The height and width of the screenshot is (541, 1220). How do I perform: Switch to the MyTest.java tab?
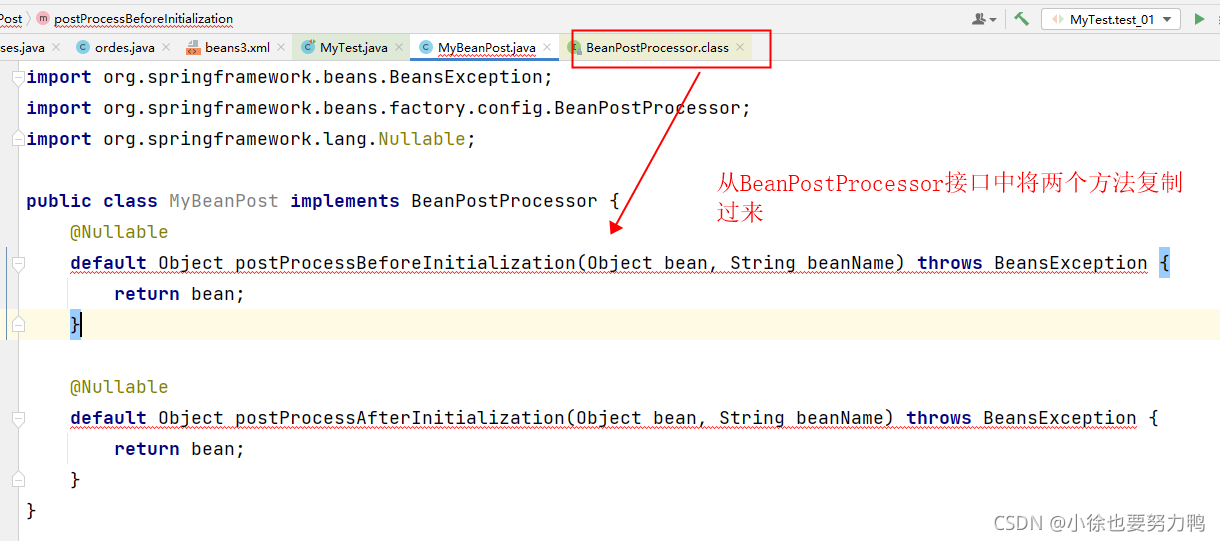coord(354,47)
